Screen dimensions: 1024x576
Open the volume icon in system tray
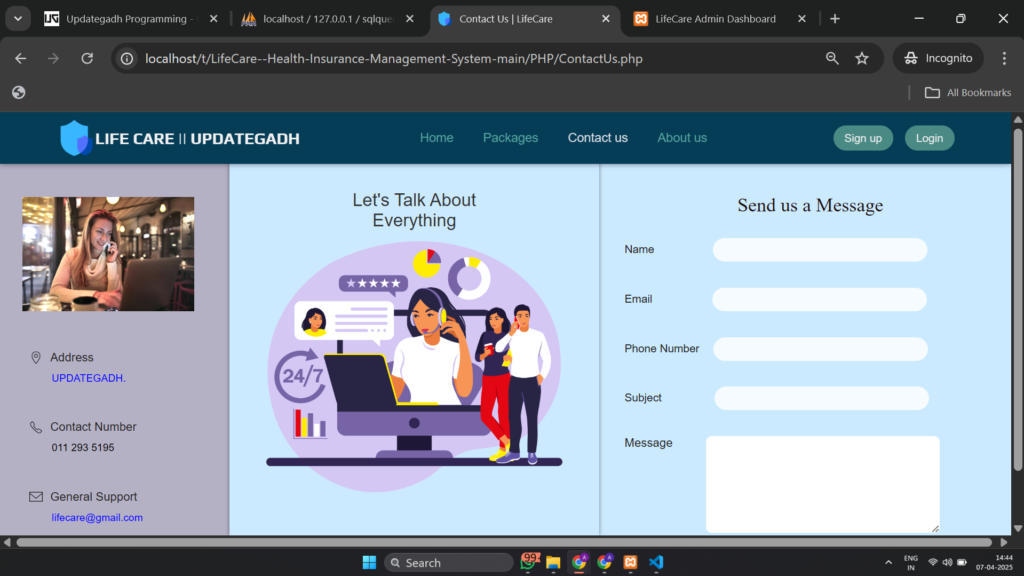pyautogui.click(x=947, y=562)
